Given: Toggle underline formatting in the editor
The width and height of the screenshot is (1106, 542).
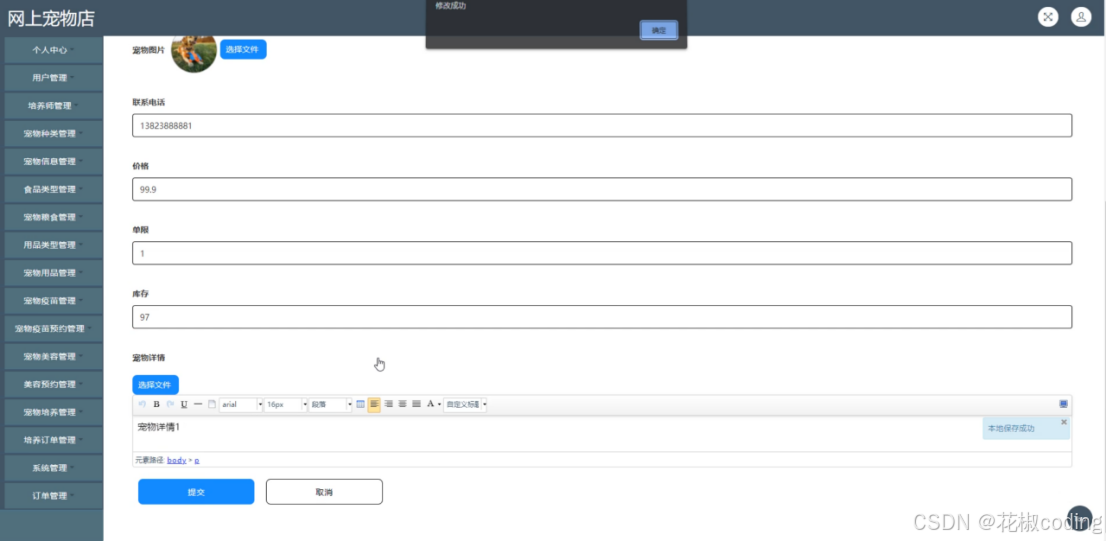Looking at the screenshot, I should click(x=184, y=404).
